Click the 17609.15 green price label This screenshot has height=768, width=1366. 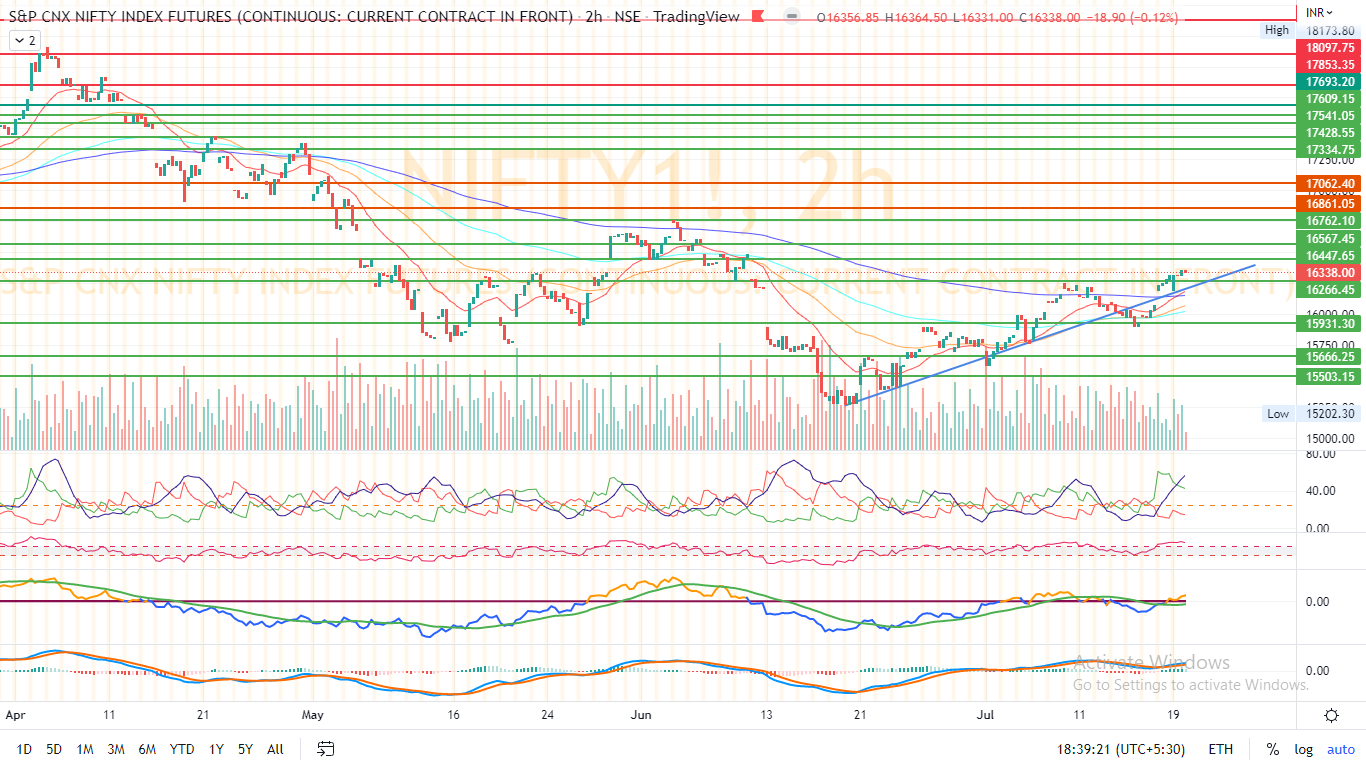(x=1331, y=99)
